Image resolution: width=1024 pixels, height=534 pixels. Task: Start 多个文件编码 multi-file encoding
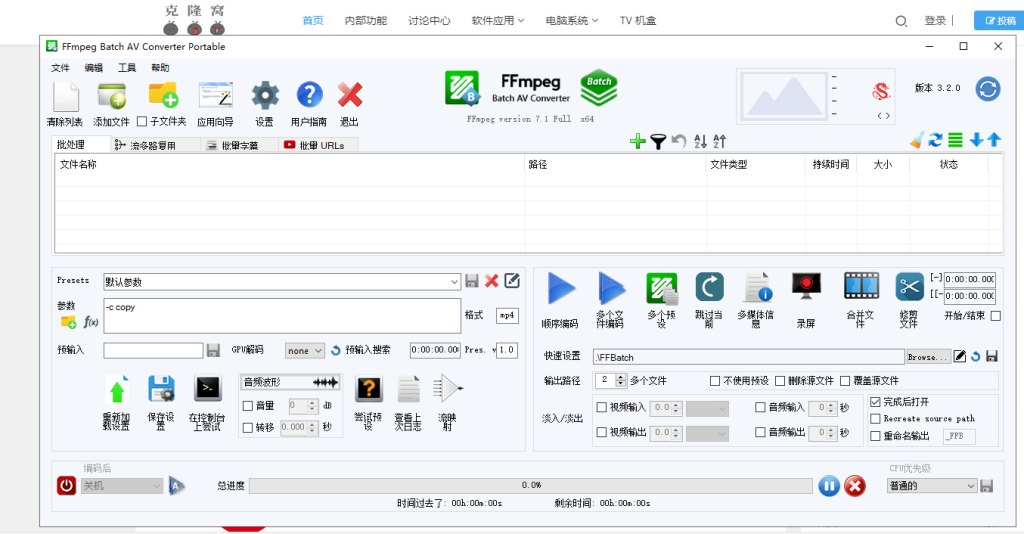[x=611, y=289]
